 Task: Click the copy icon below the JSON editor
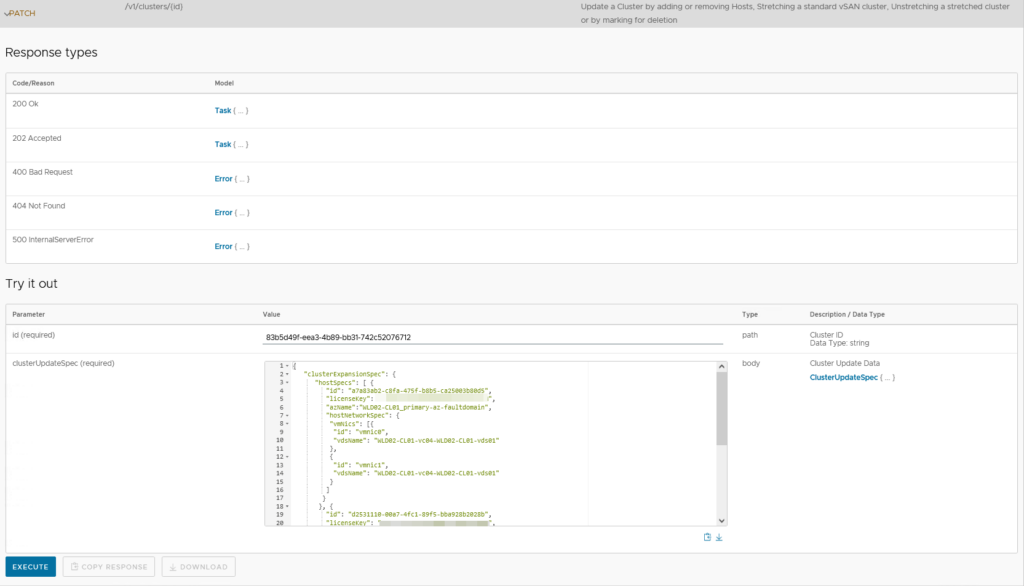click(x=707, y=537)
